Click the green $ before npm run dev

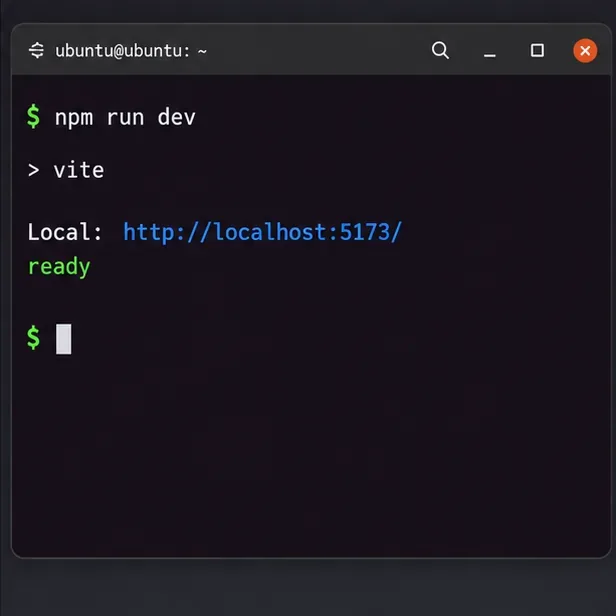pos(33,116)
